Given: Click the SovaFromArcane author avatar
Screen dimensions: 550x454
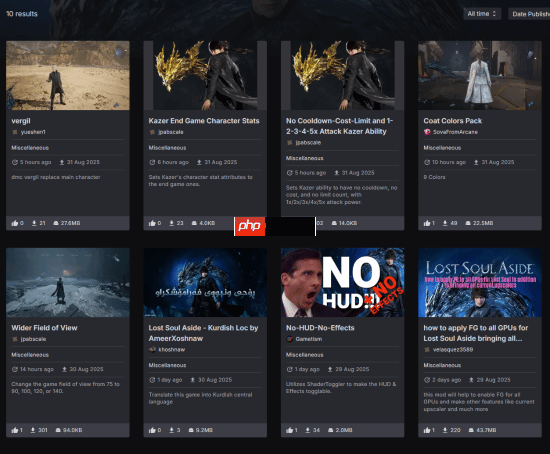Looking at the screenshot, I should tap(427, 132).
